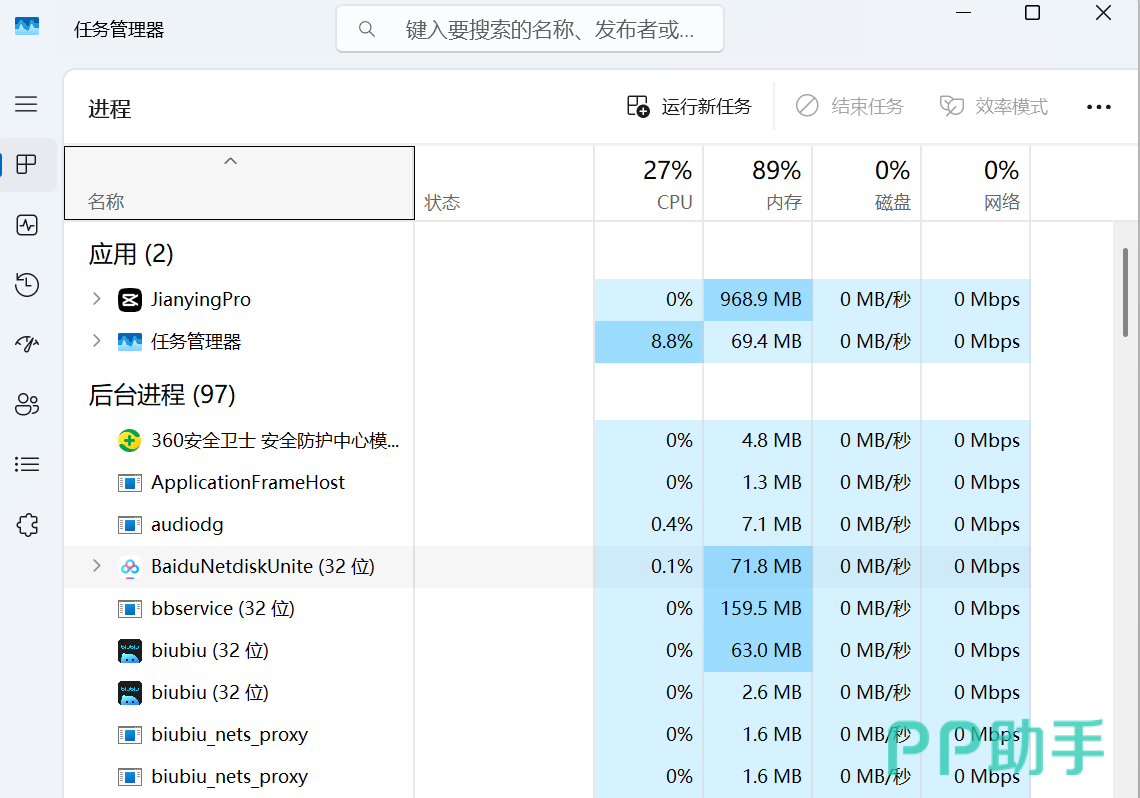Open the more options ellipsis menu
This screenshot has width=1140, height=798.
[1099, 107]
